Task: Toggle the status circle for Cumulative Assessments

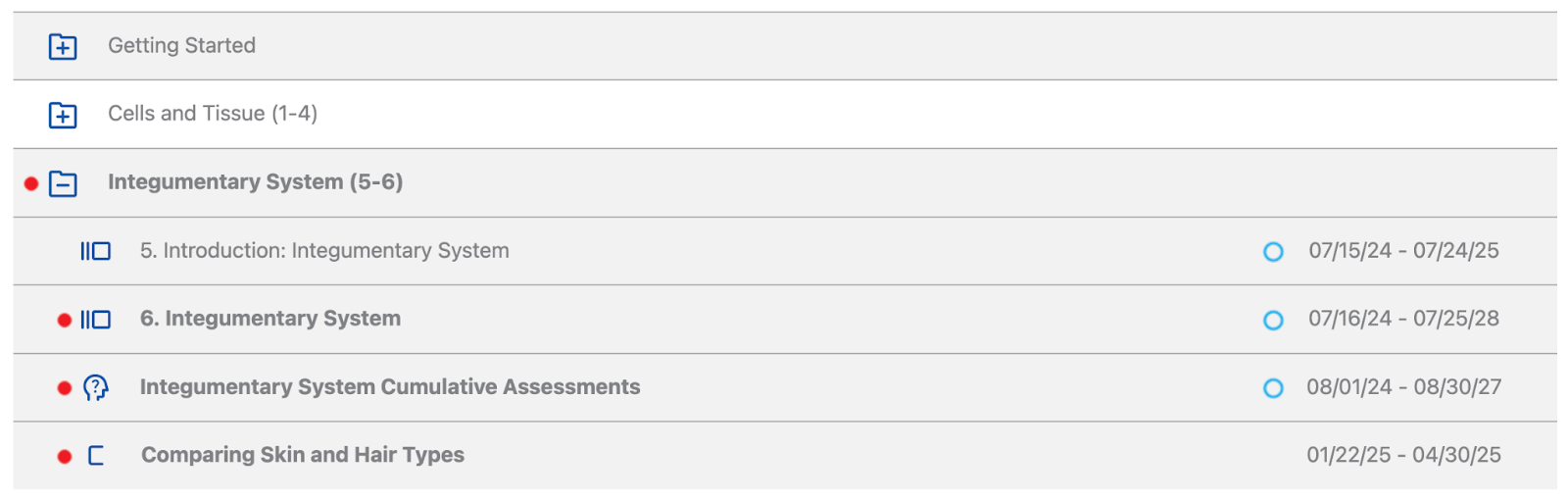Action: point(1273,388)
